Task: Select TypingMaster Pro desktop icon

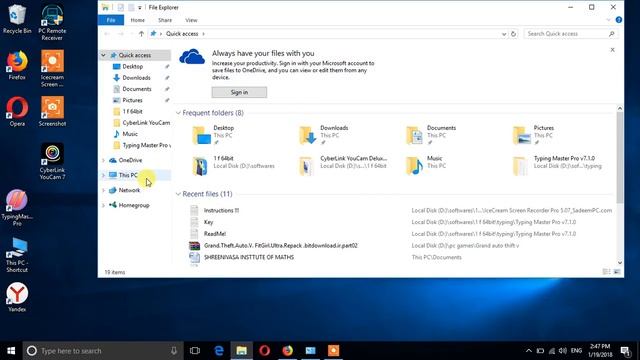Action: [x=17, y=208]
